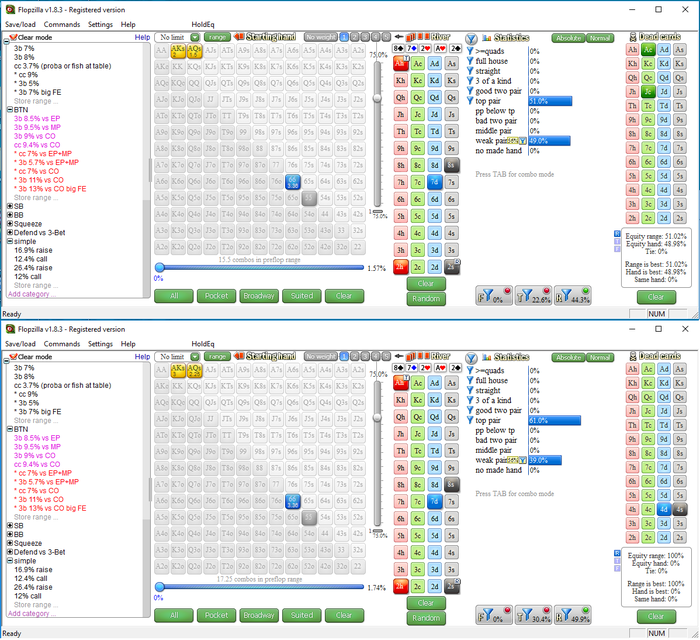Toggle the 3 of a kind filter in bottom window

(470, 400)
